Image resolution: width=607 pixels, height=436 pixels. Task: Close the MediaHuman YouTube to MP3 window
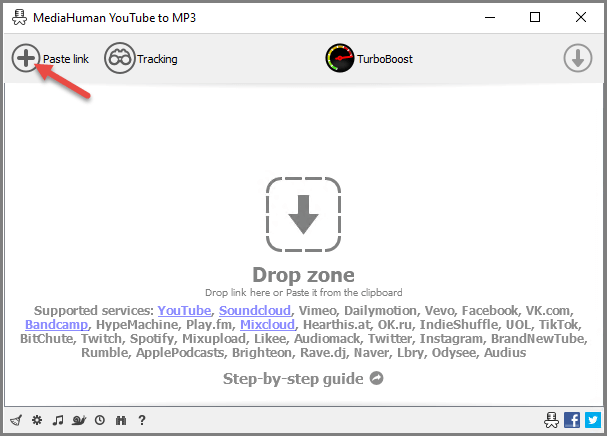coord(581,17)
